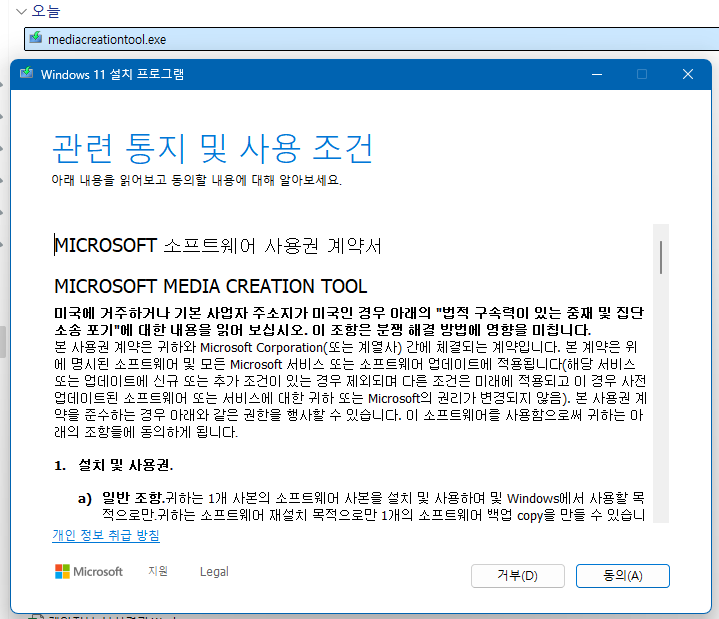Screen dimensions: 719x619
Task: Click the MICROSOFT 소프트웨어 사용권 계약서 heading
Action: (x=218, y=246)
